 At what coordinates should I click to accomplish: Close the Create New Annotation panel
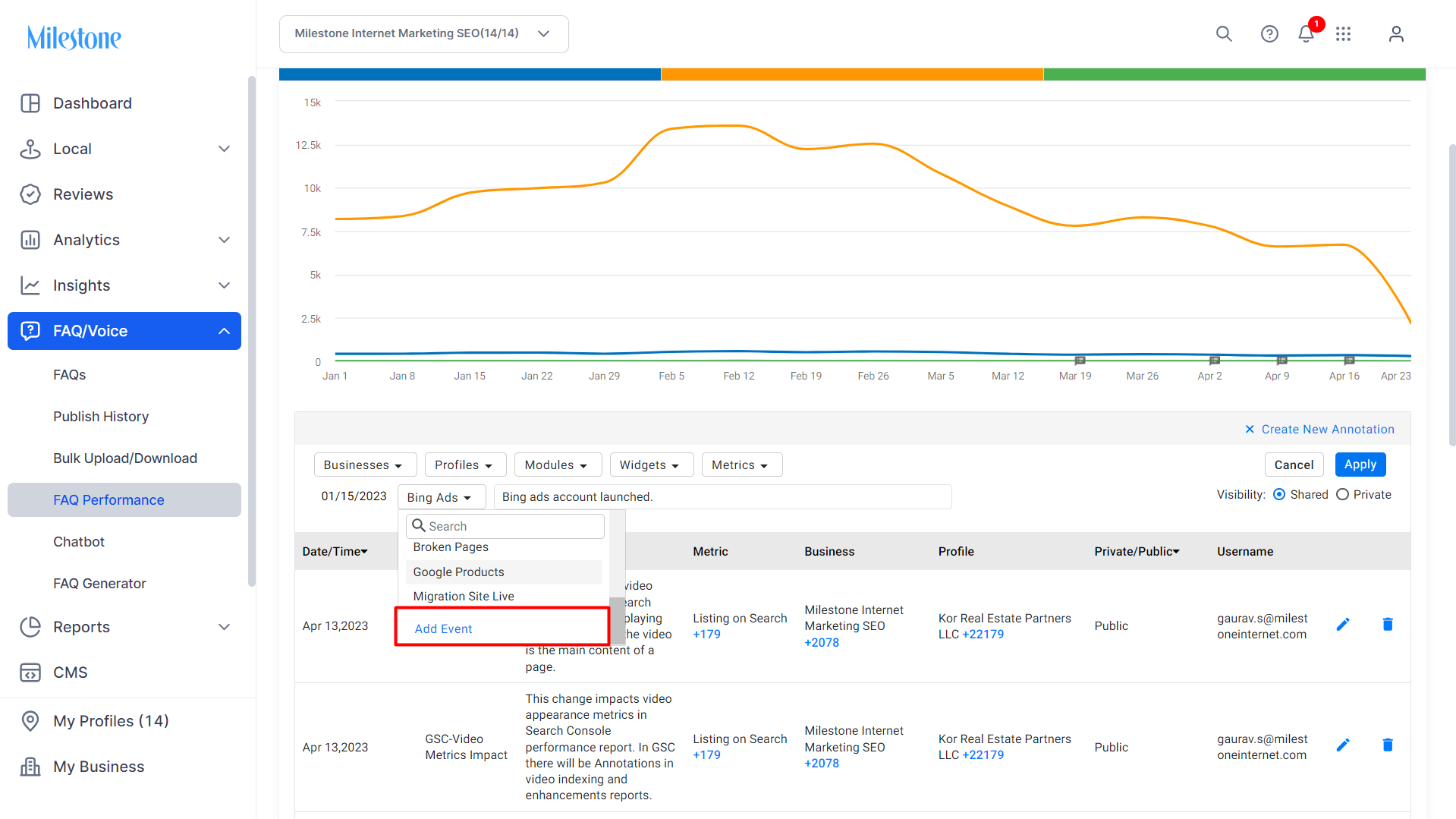(x=1250, y=430)
